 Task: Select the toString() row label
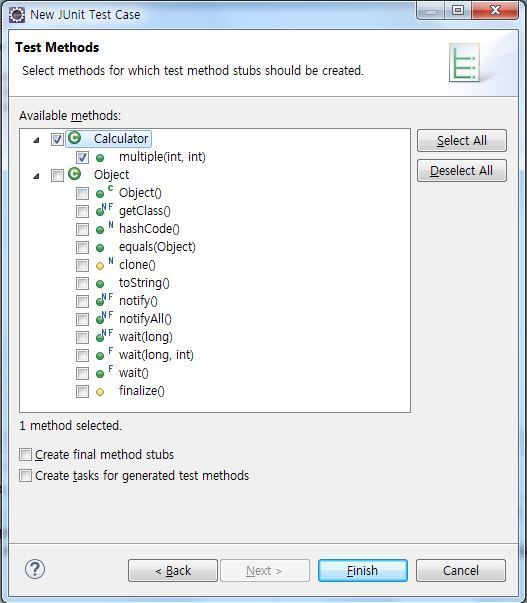[144, 283]
